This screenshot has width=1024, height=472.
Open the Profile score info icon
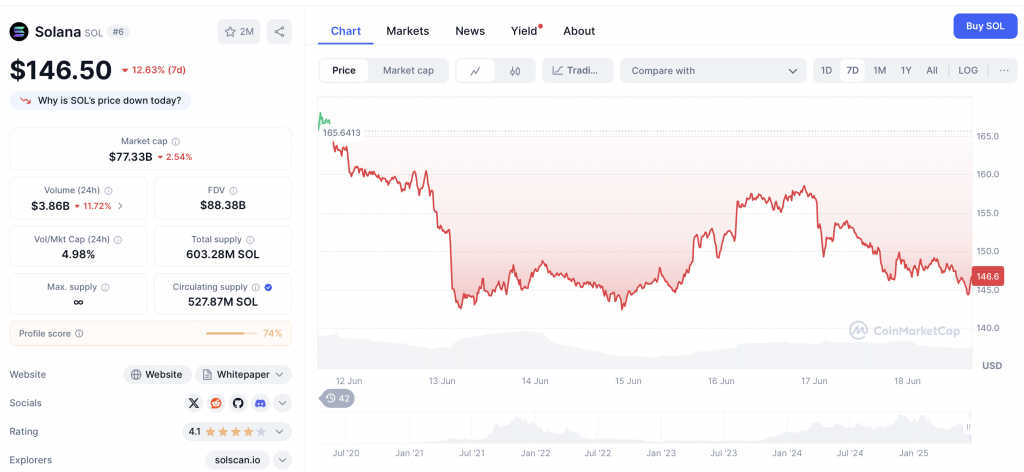79,334
